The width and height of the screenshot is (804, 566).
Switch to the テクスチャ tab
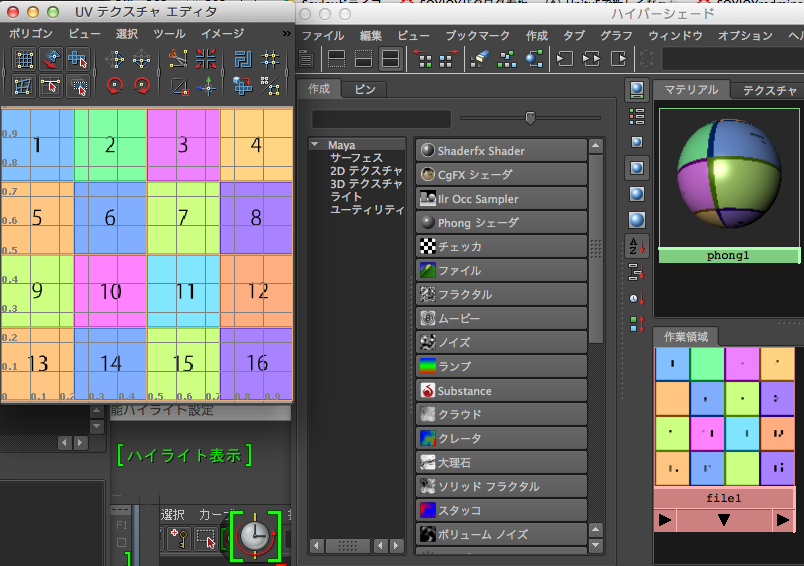point(768,90)
